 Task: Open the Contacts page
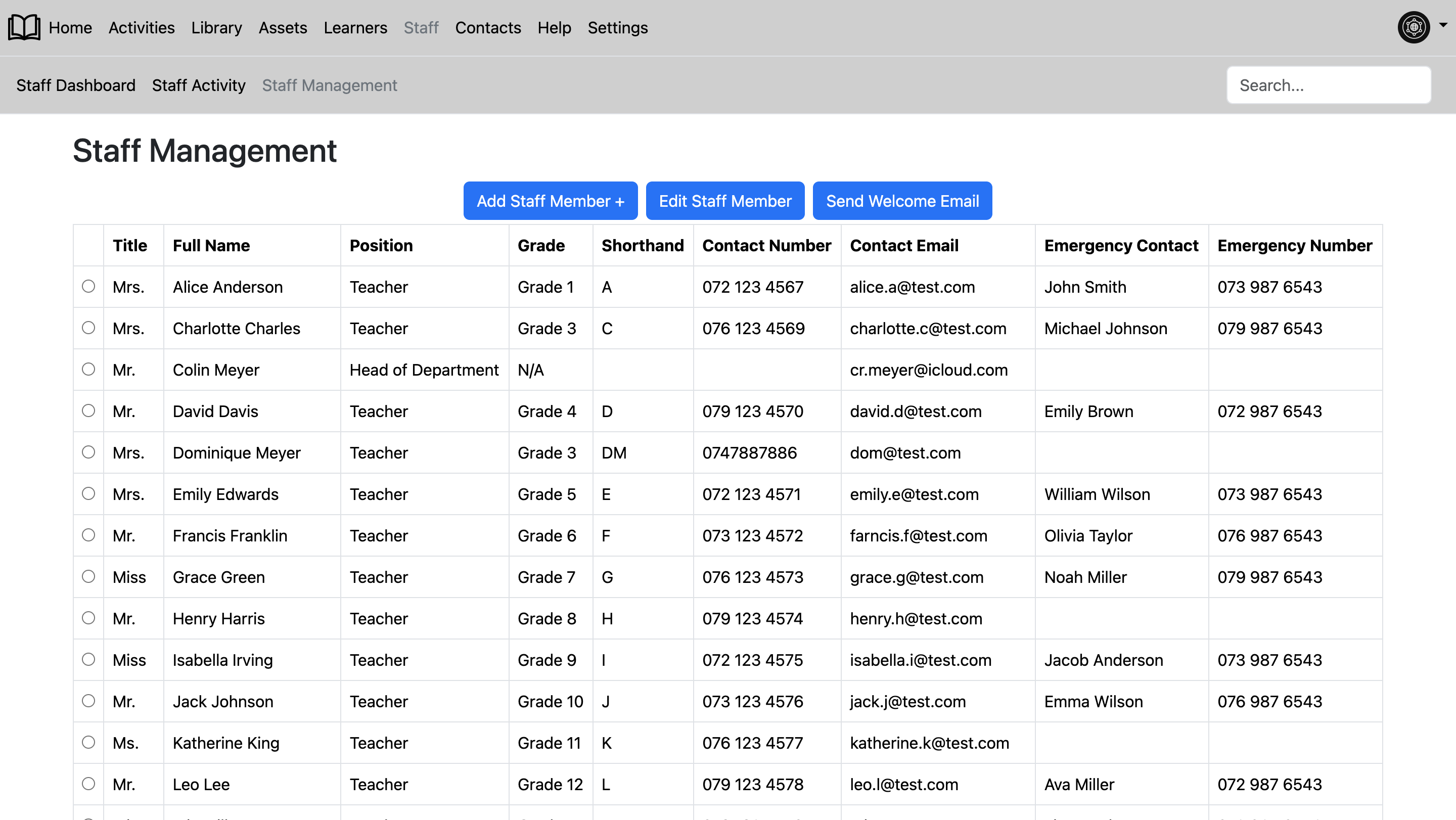(488, 28)
